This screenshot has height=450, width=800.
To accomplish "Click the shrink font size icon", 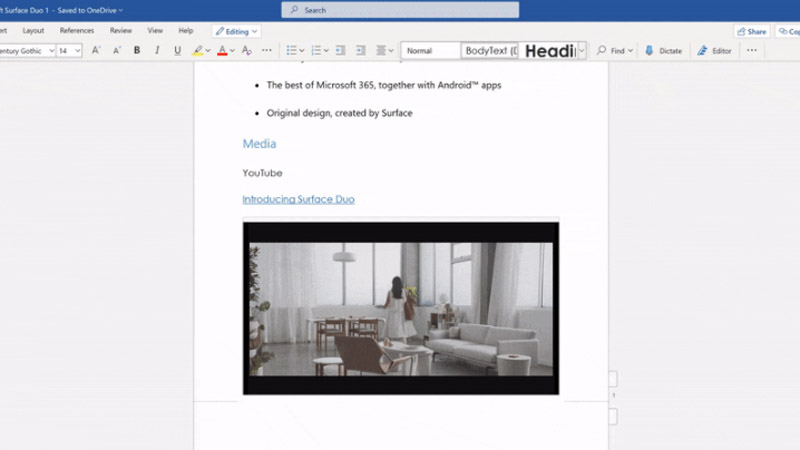I will pyautogui.click(x=116, y=50).
